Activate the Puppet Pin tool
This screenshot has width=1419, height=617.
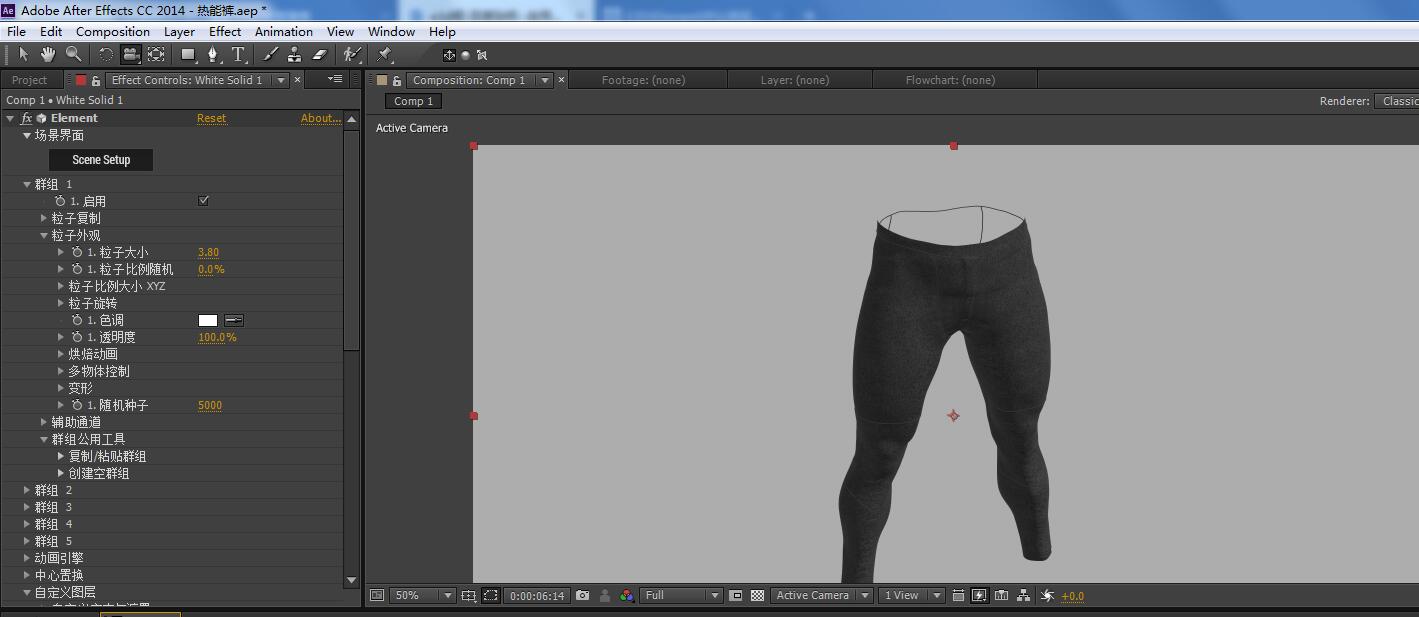pyautogui.click(x=385, y=54)
